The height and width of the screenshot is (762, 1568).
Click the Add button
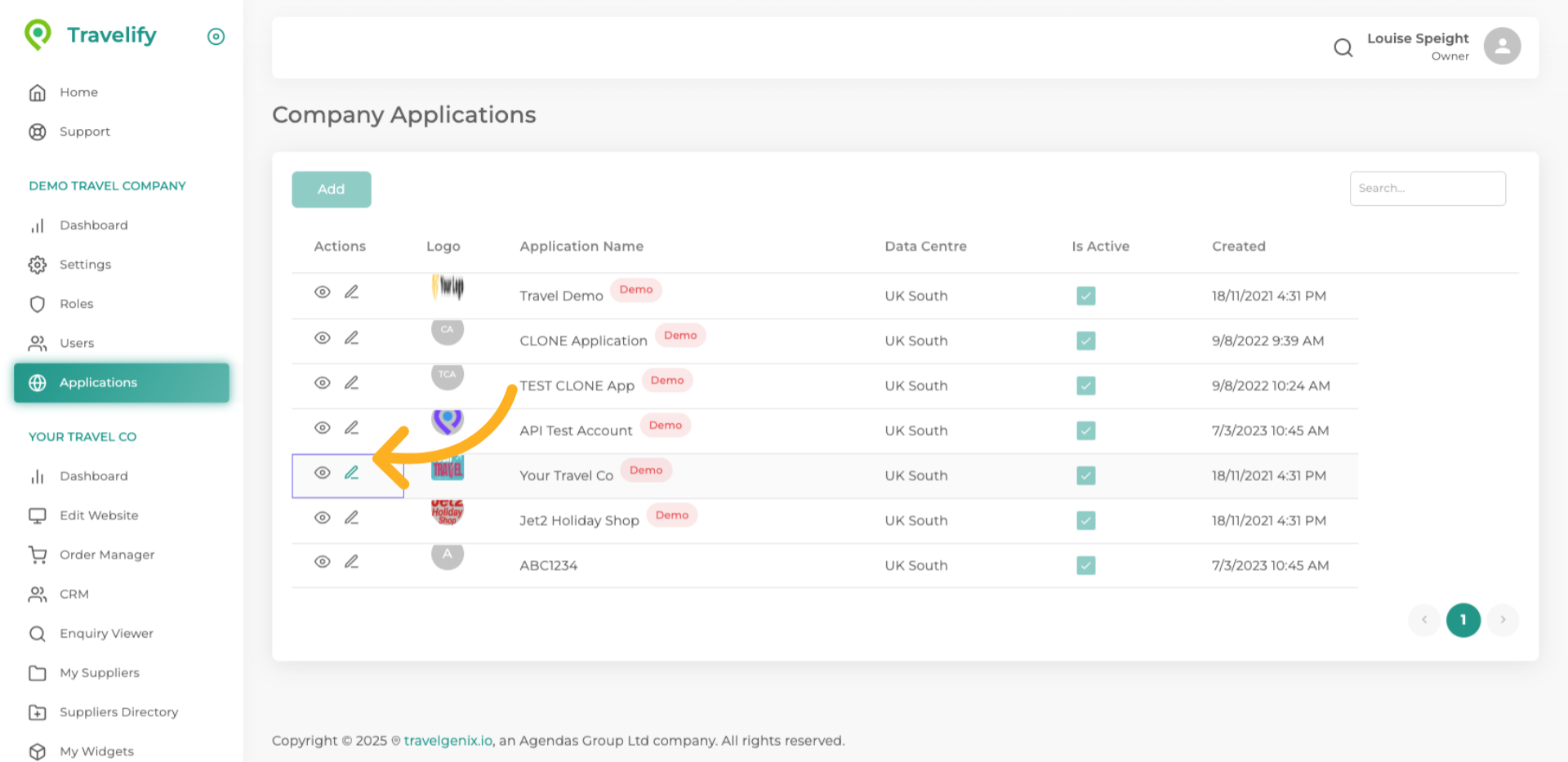pos(331,189)
